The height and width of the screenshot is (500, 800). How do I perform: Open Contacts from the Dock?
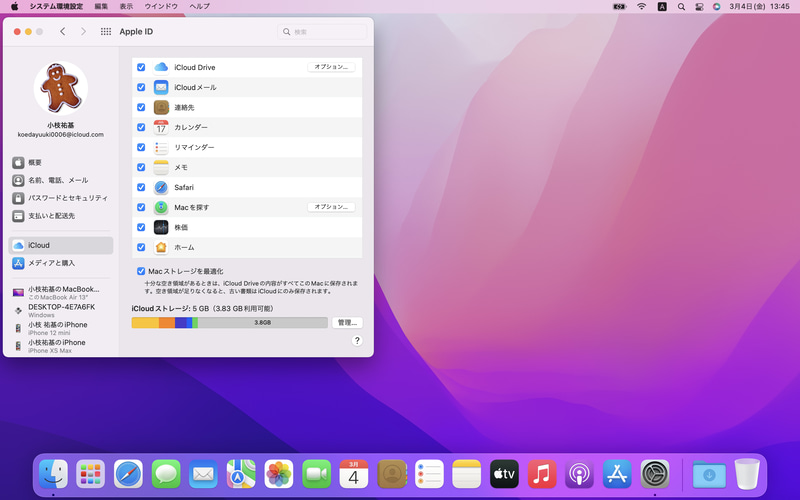[391, 474]
